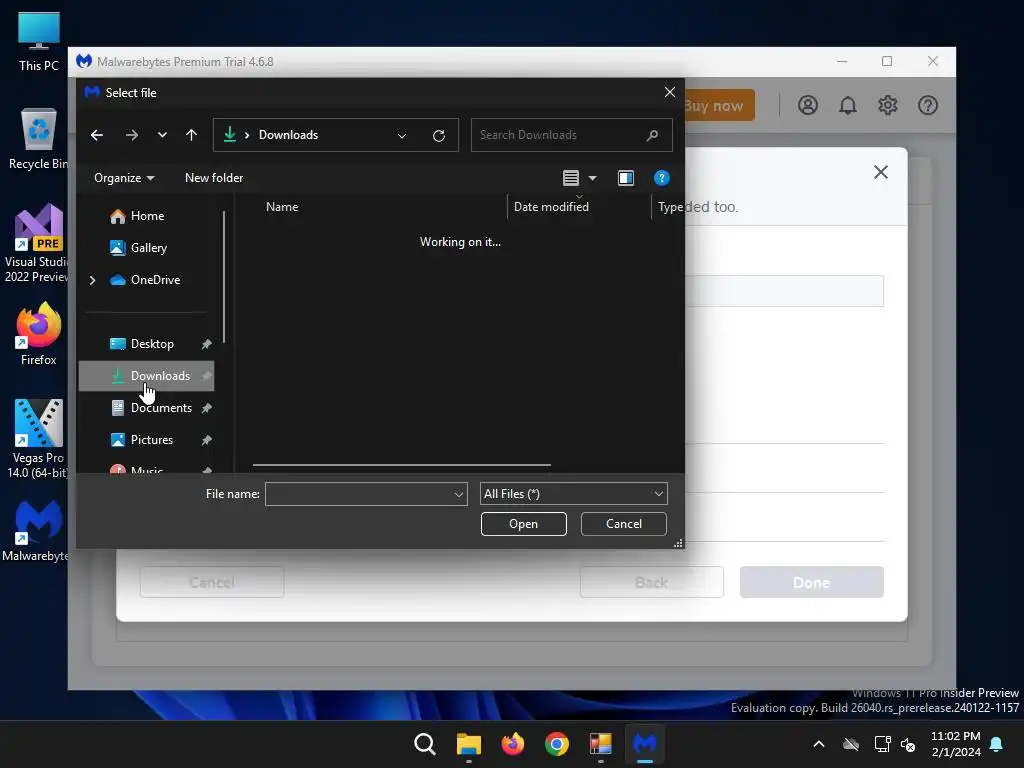Open taskbar Search
Image resolution: width=1024 pixels, height=768 pixels.
(424, 744)
